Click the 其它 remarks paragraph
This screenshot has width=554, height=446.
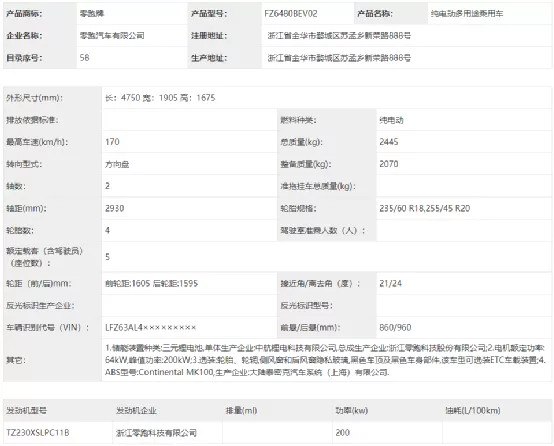[x=325, y=360]
